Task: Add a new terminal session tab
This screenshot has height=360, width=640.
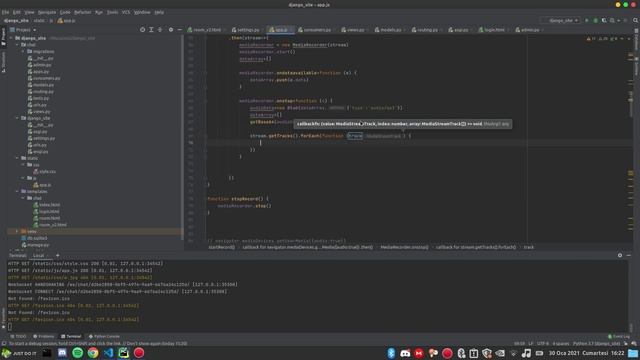Action: tap(58, 255)
